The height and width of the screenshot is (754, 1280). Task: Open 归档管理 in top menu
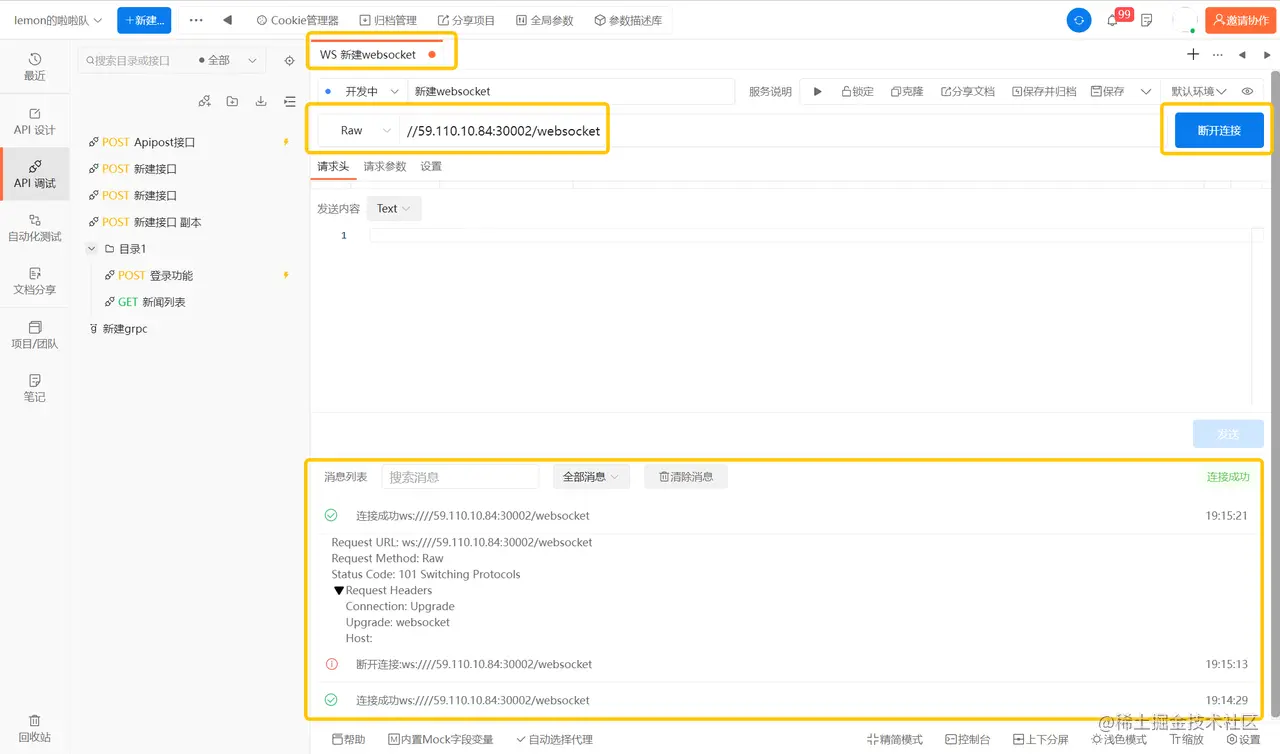tap(388, 20)
